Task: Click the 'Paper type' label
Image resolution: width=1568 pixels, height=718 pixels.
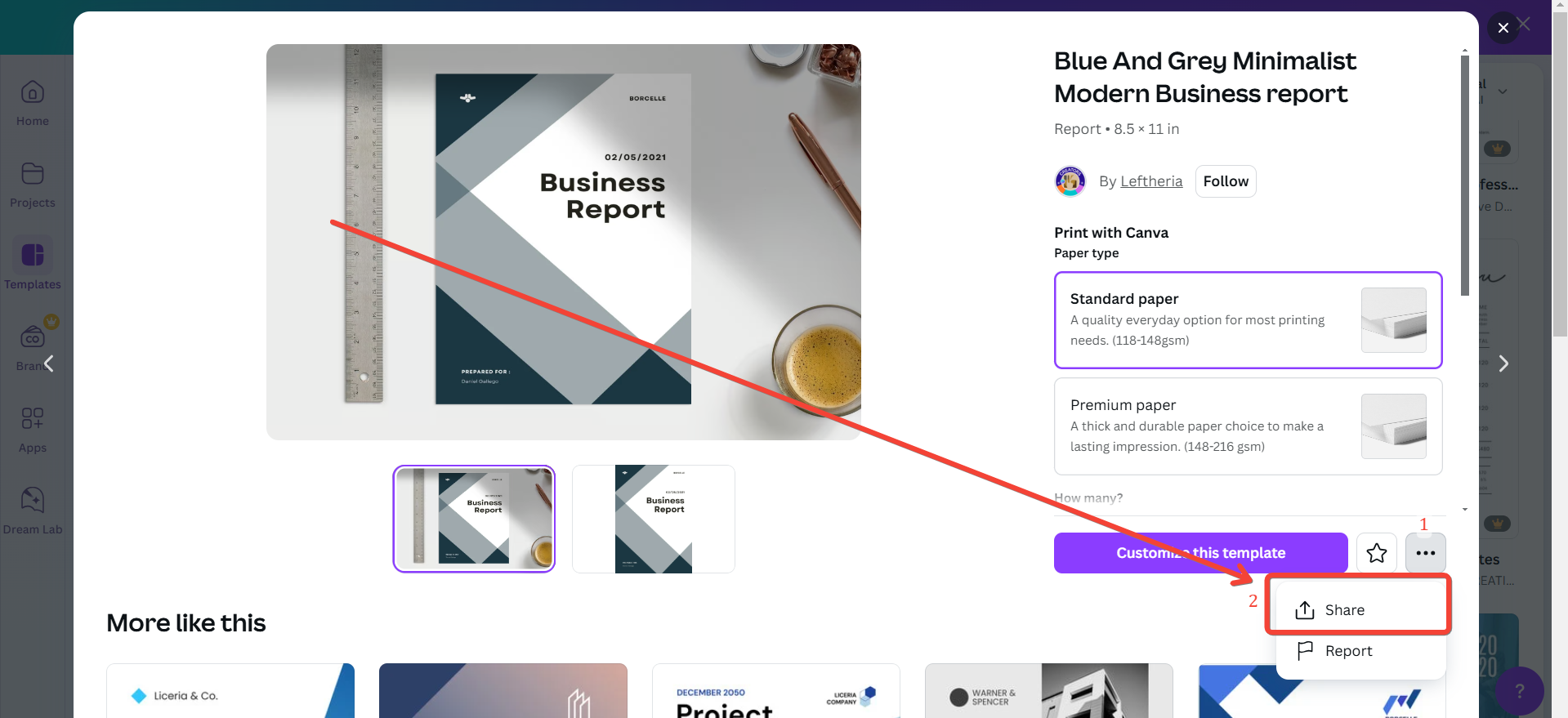Action: tap(1087, 253)
